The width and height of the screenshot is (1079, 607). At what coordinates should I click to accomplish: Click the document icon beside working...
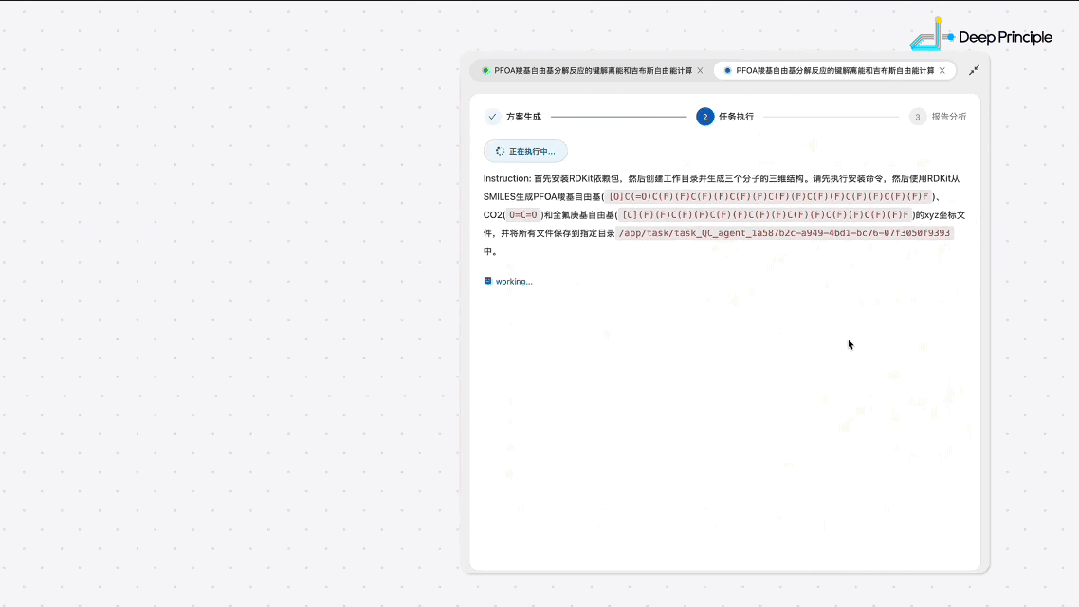(488, 281)
